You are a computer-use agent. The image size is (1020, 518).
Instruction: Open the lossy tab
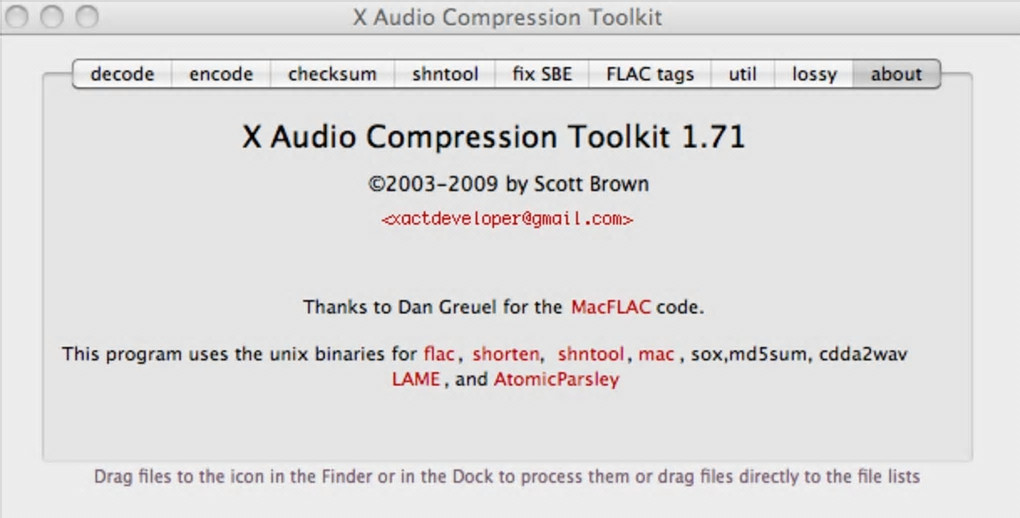814,74
